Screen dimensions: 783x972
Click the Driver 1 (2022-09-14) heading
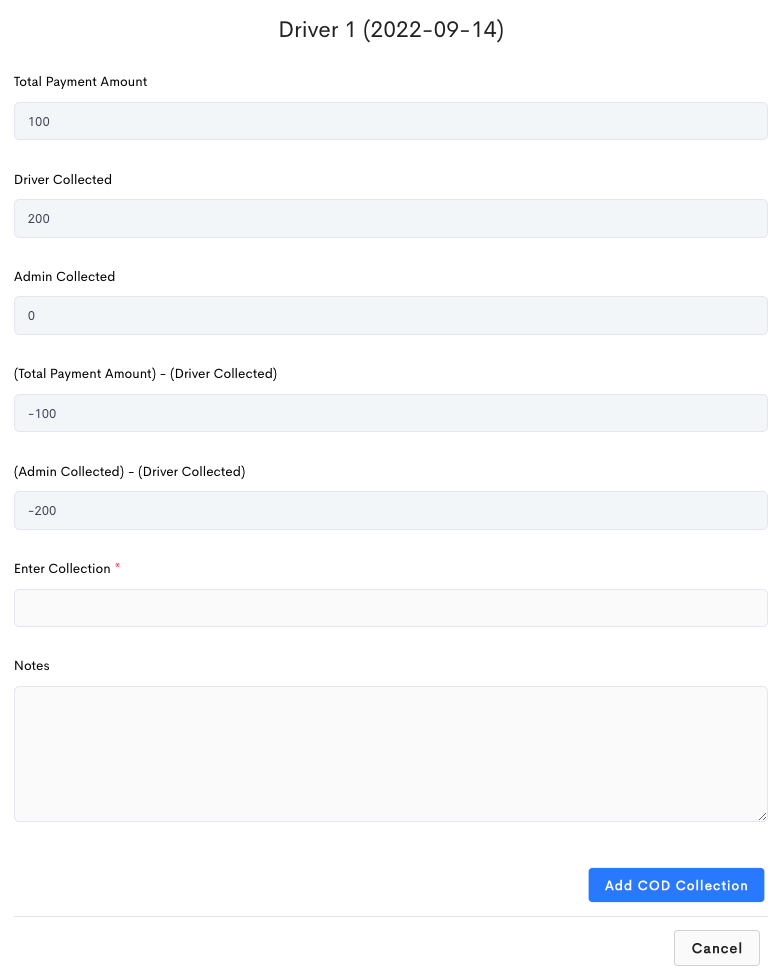tap(391, 30)
